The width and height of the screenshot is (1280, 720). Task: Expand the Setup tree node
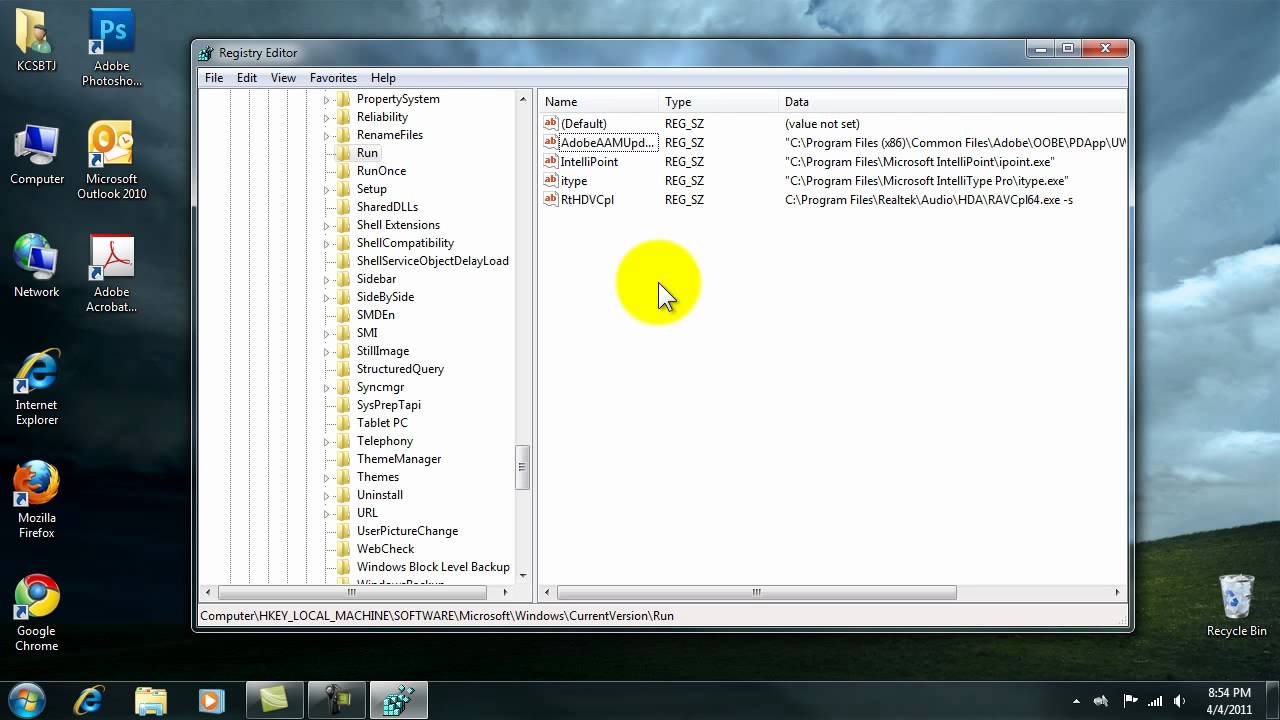(326, 189)
